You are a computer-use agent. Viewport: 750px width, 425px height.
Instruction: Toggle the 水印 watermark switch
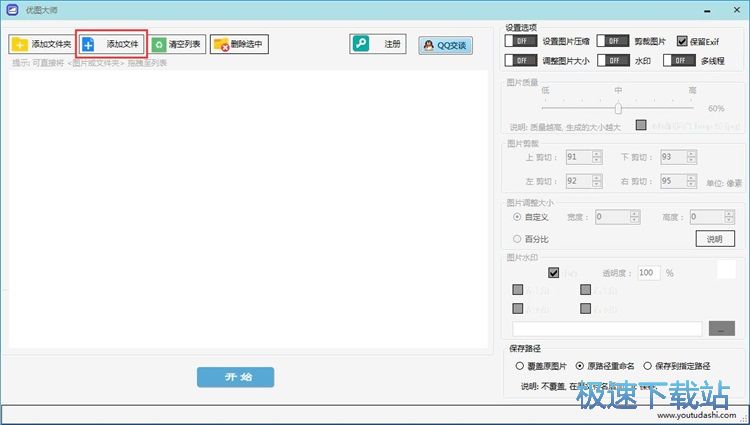(613, 61)
